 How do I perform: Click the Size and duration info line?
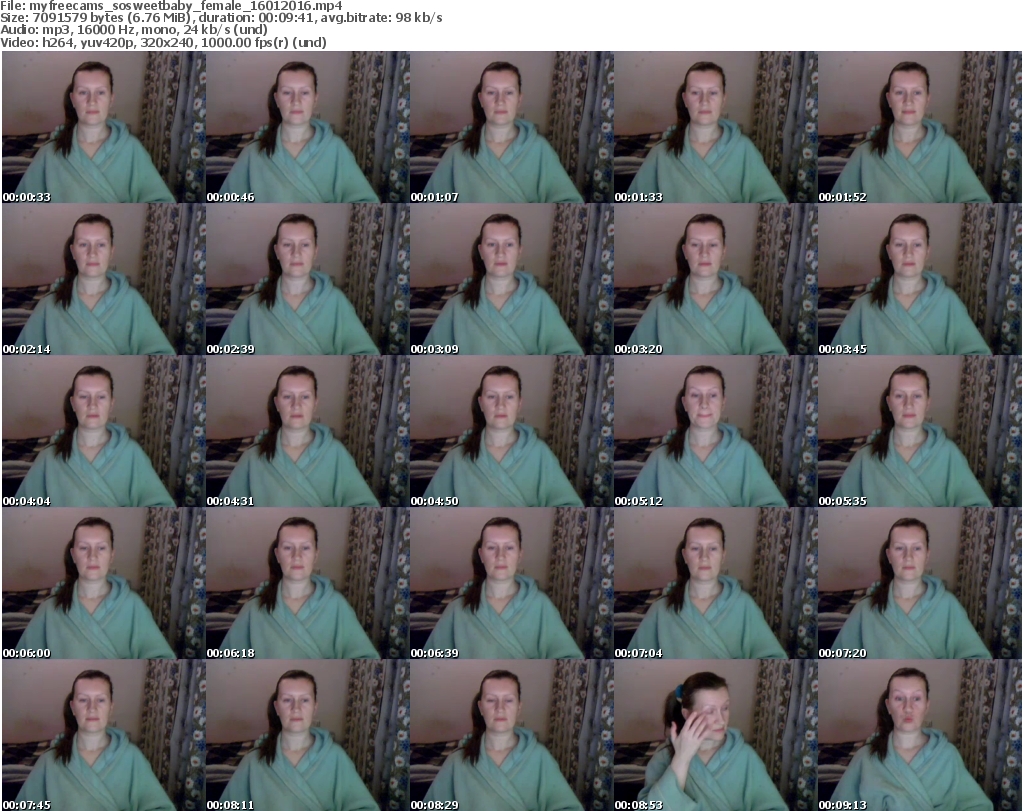pos(221,18)
